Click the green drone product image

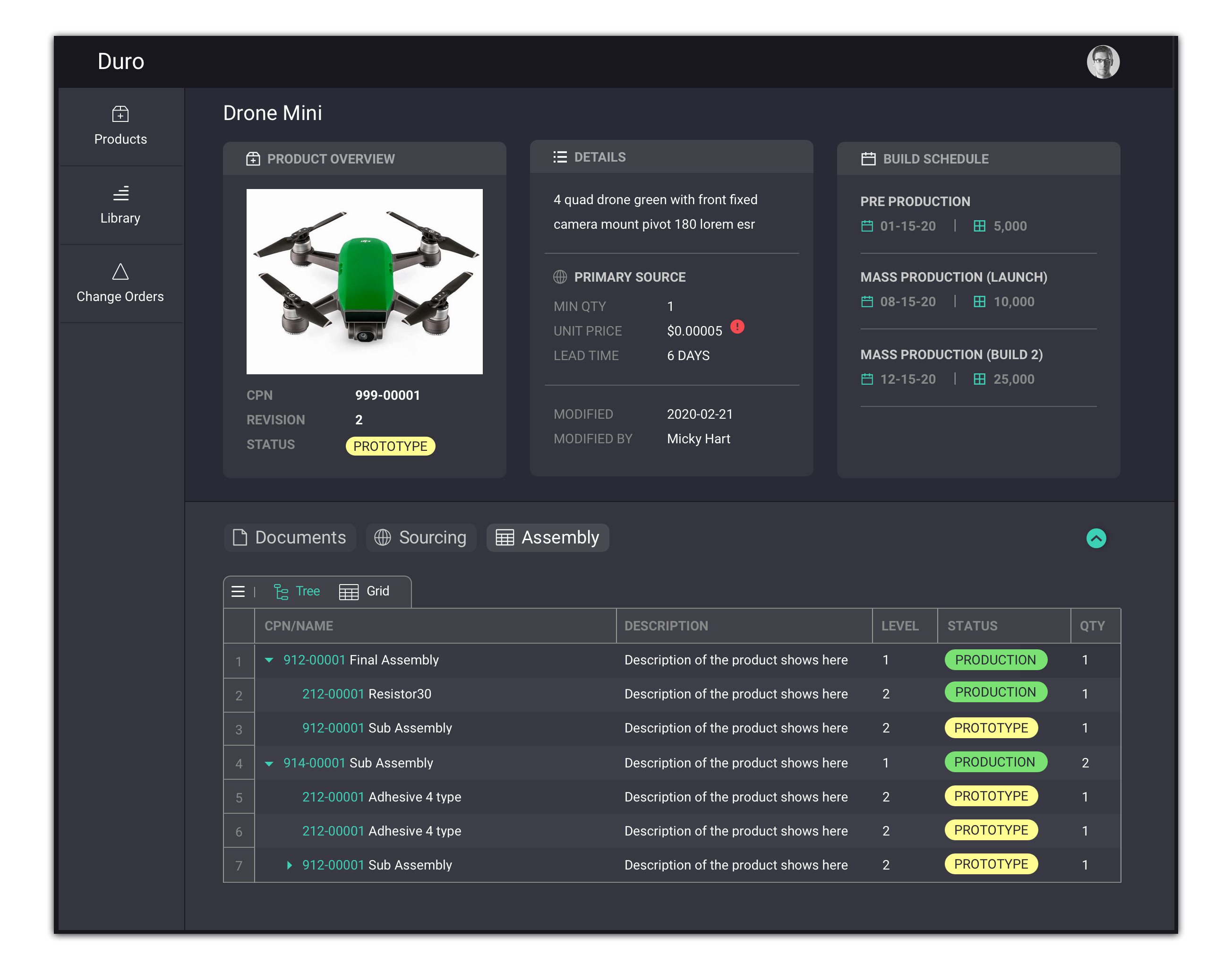(x=364, y=281)
